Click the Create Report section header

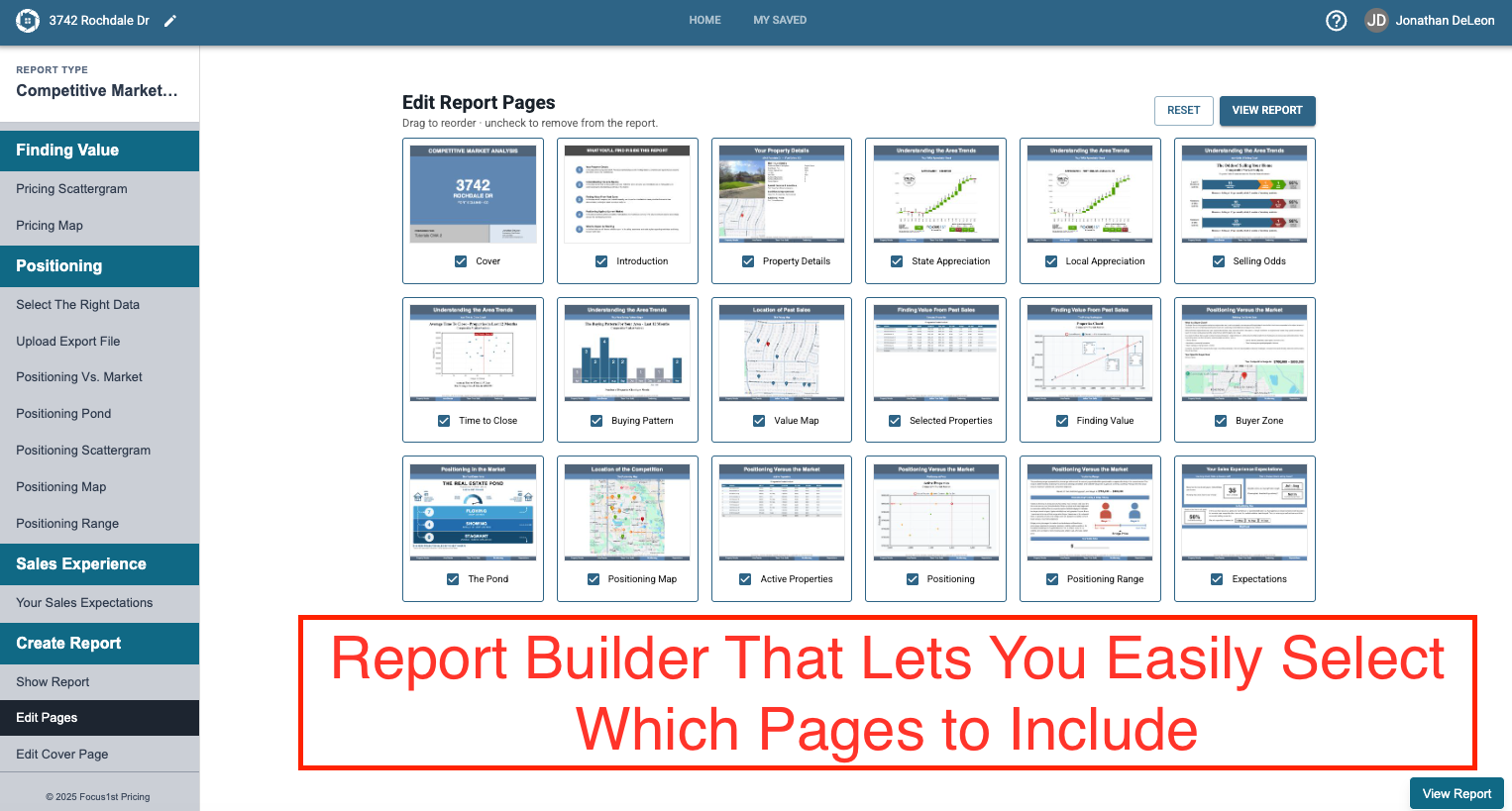[99, 644]
